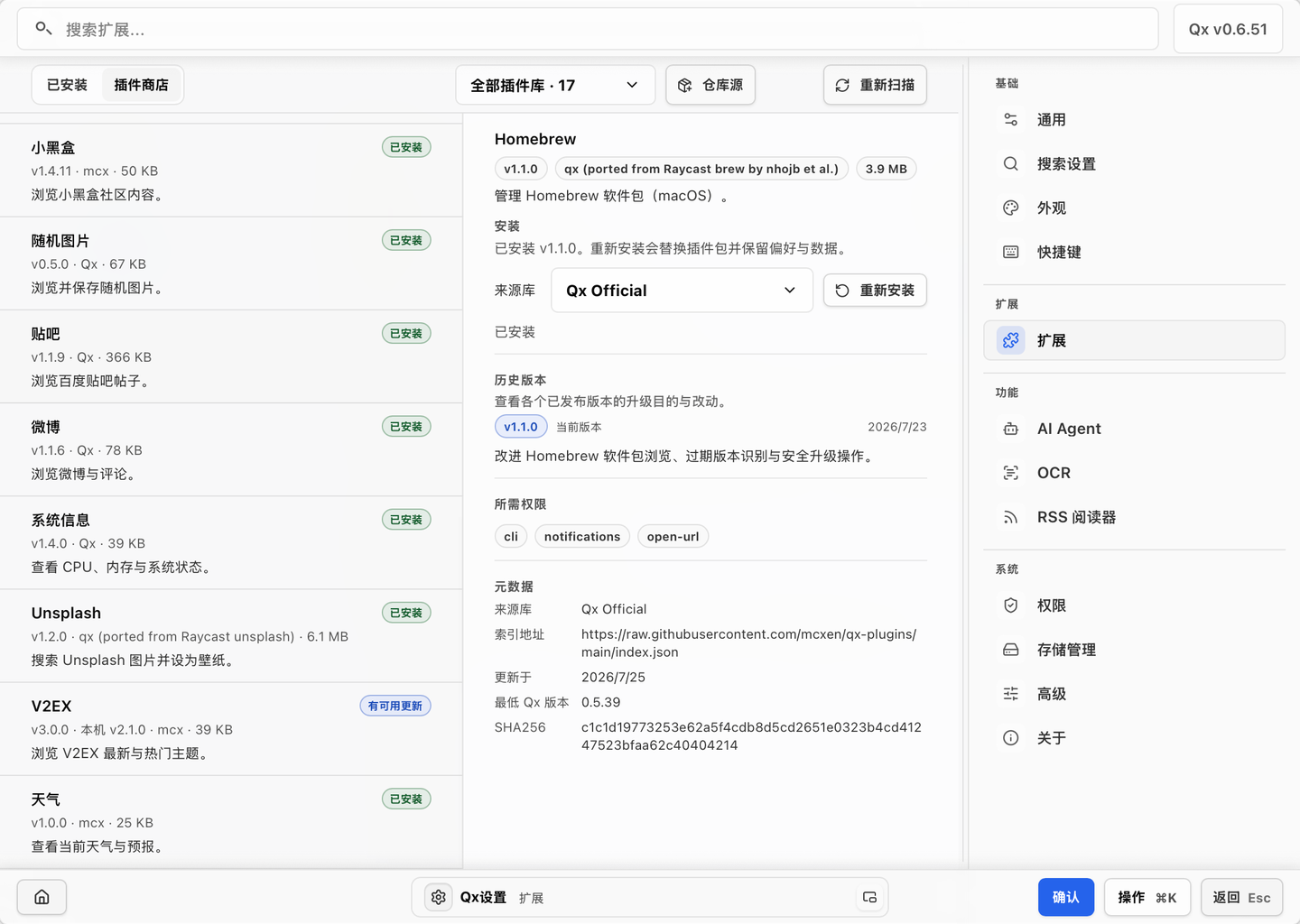The width and height of the screenshot is (1300, 924).
Task: Click the window icon in the bottom bar
Action: [870, 898]
